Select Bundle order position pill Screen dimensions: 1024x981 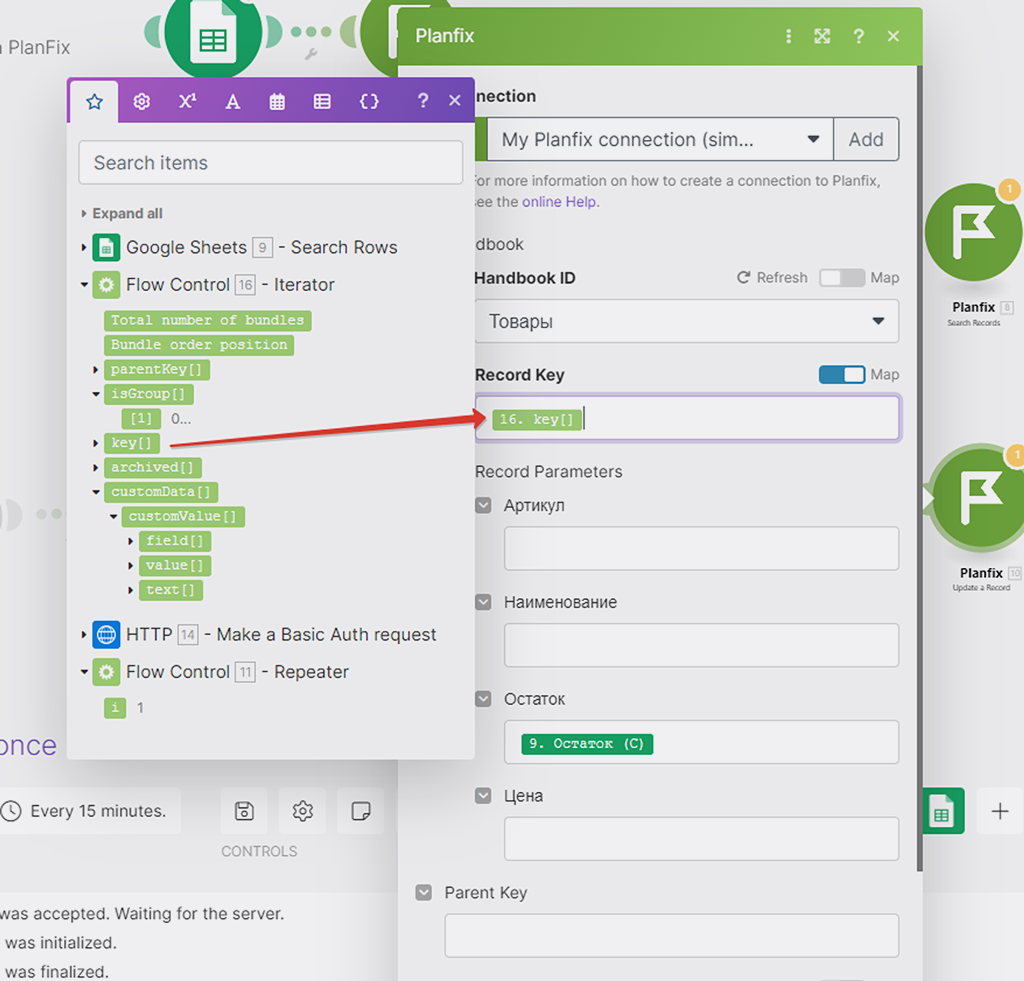click(199, 345)
